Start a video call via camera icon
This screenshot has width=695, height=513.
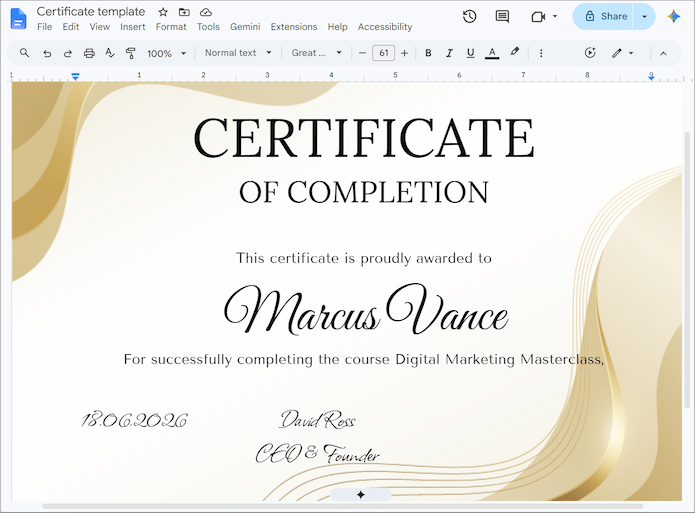[x=538, y=17]
